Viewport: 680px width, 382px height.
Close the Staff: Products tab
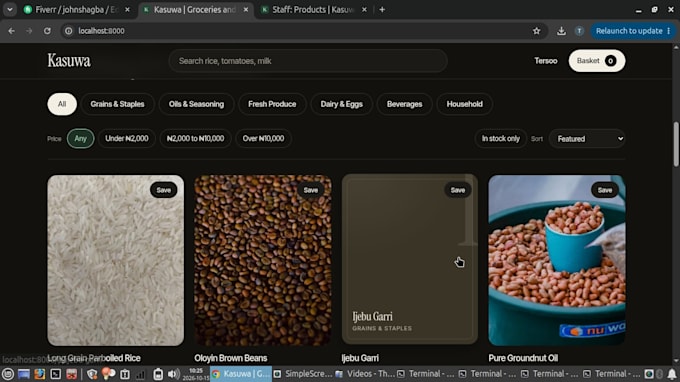364,10
